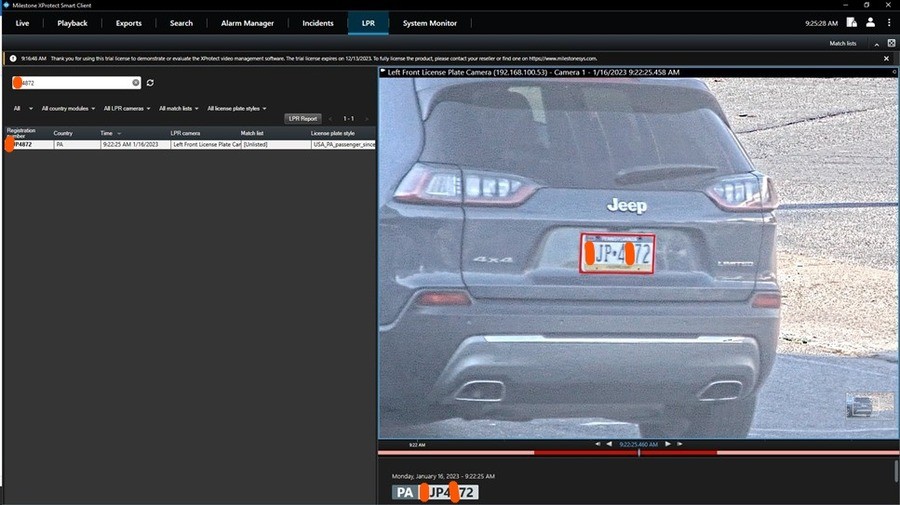
Task: Click the PA country badge in the details panel
Action: coord(405,492)
